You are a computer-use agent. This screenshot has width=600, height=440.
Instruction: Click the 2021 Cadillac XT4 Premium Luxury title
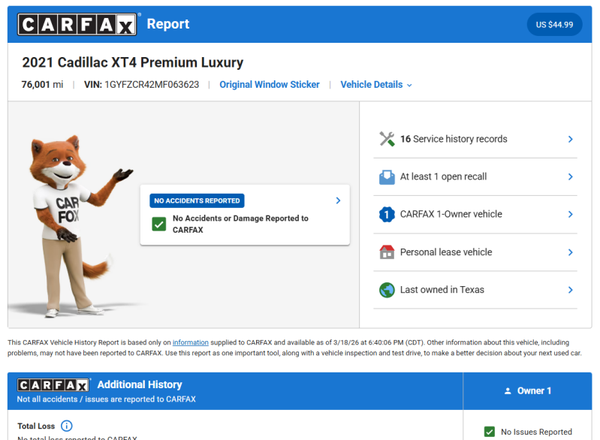(x=133, y=62)
